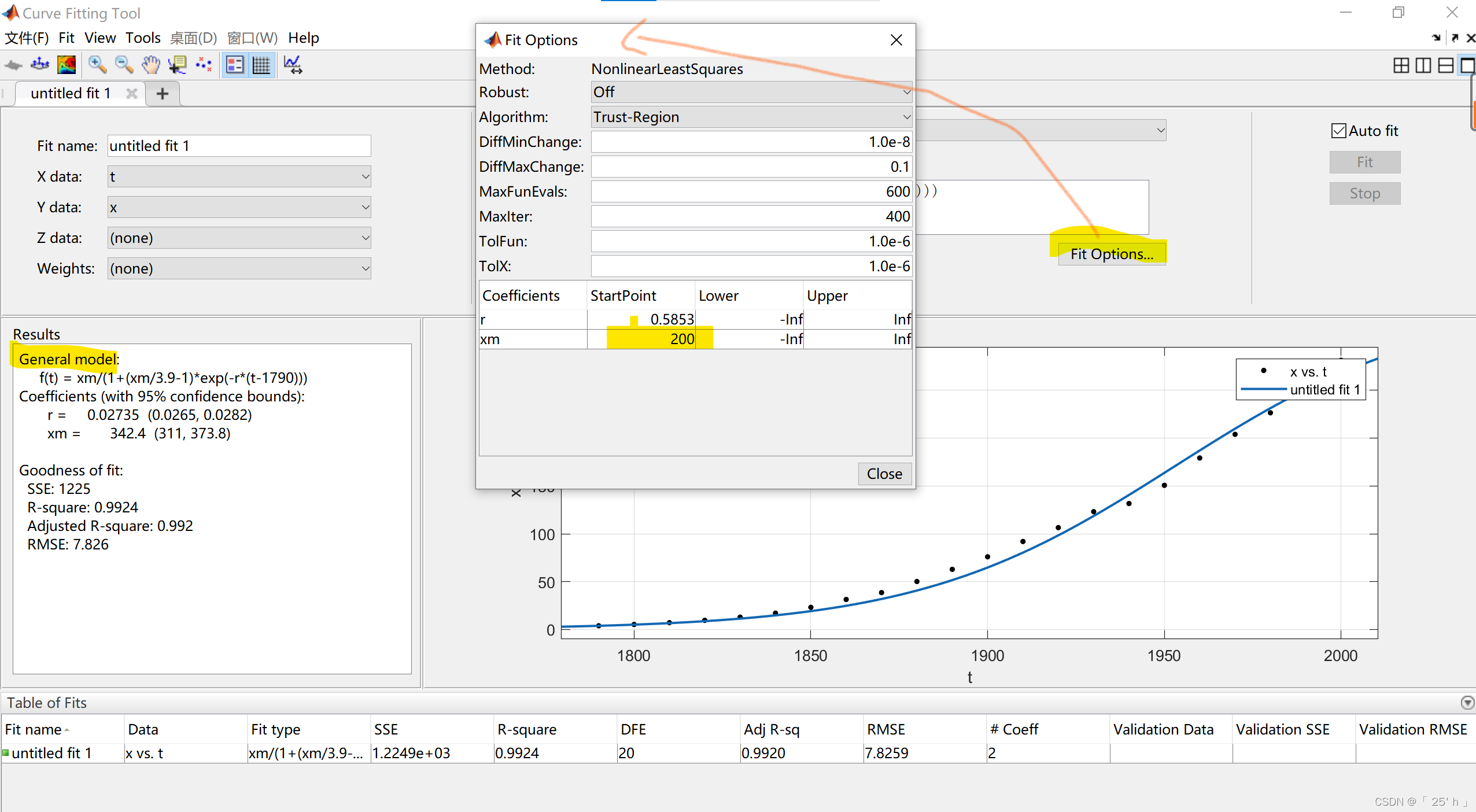1476x812 pixels.
Task: Click the dock arrow icon top right
Action: pyautogui.click(x=1437, y=38)
